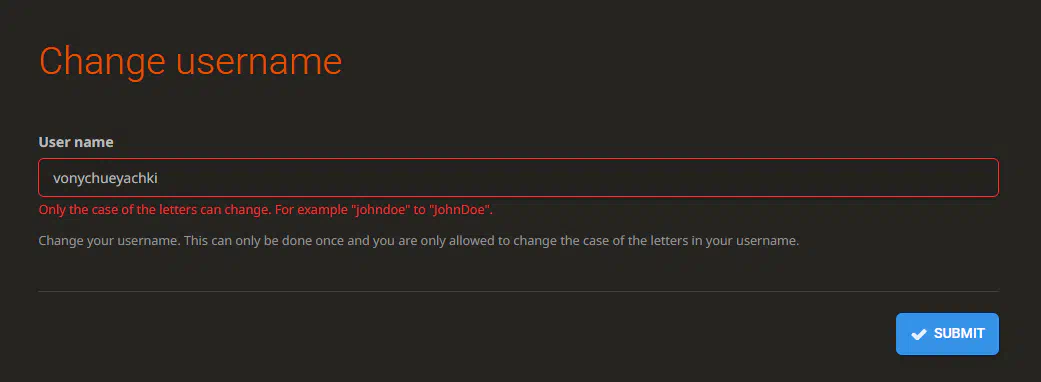Click the horizontal divider above Submit

point(518,291)
